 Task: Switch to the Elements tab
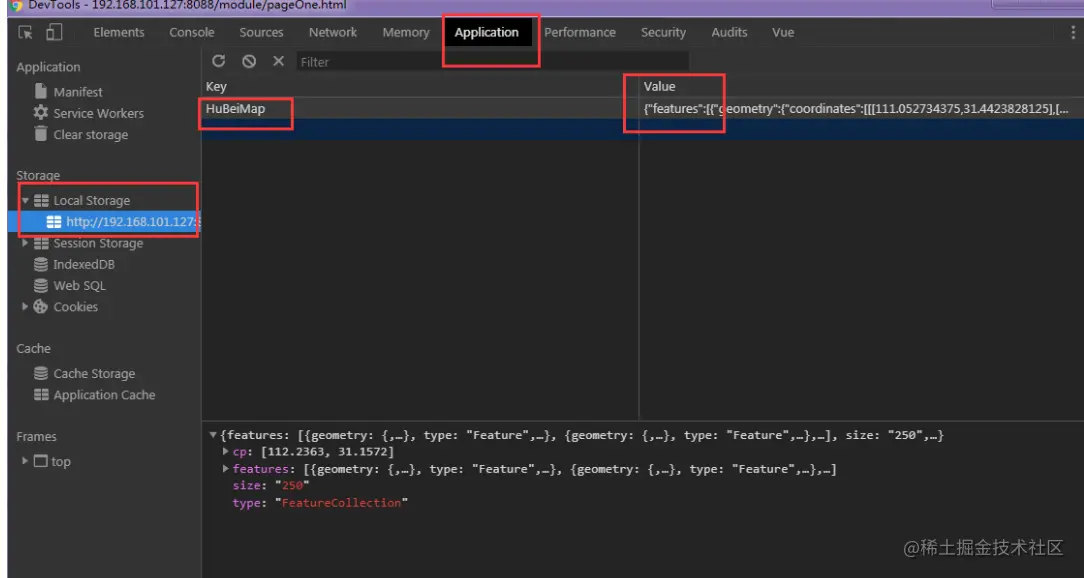(119, 32)
